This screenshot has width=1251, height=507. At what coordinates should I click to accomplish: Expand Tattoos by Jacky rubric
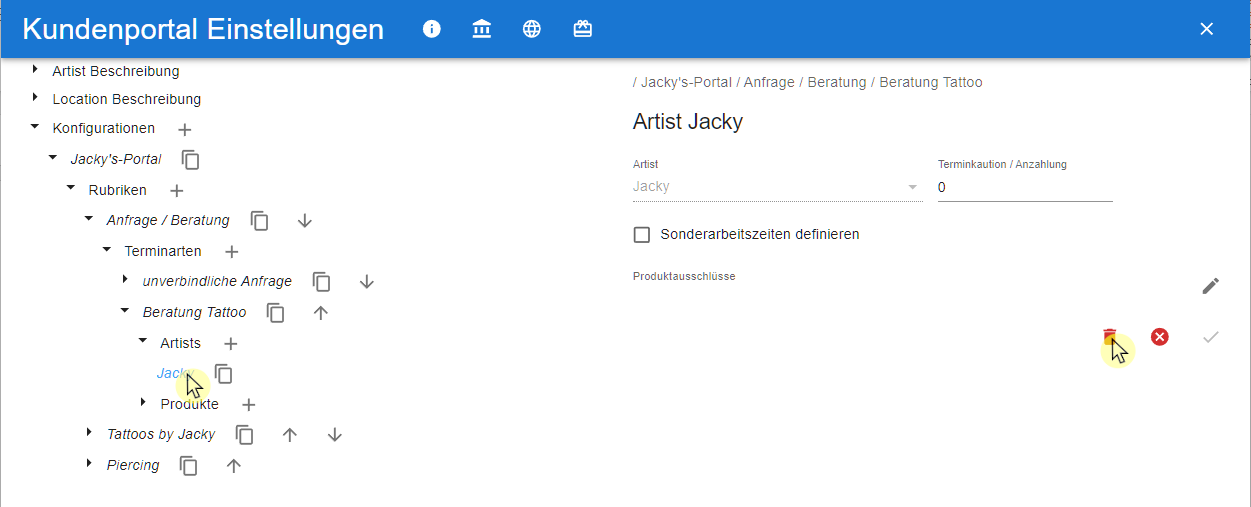coord(89,433)
